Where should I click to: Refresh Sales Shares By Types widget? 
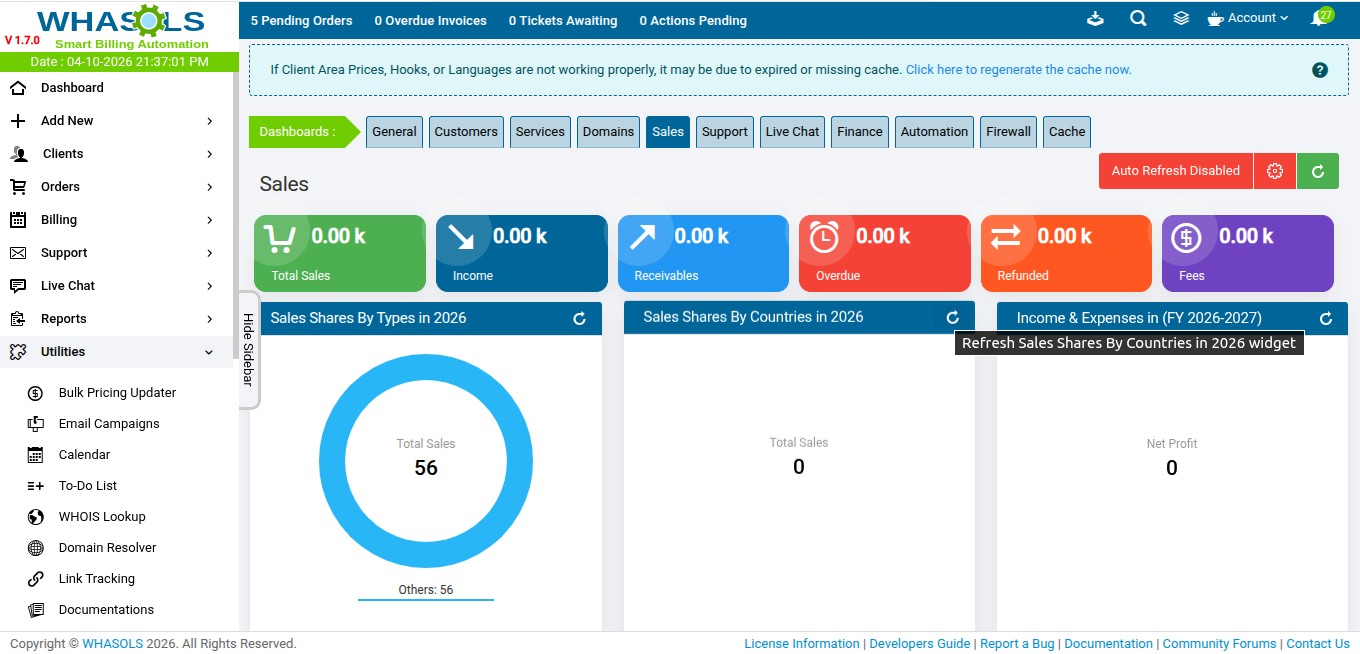click(x=579, y=319)
